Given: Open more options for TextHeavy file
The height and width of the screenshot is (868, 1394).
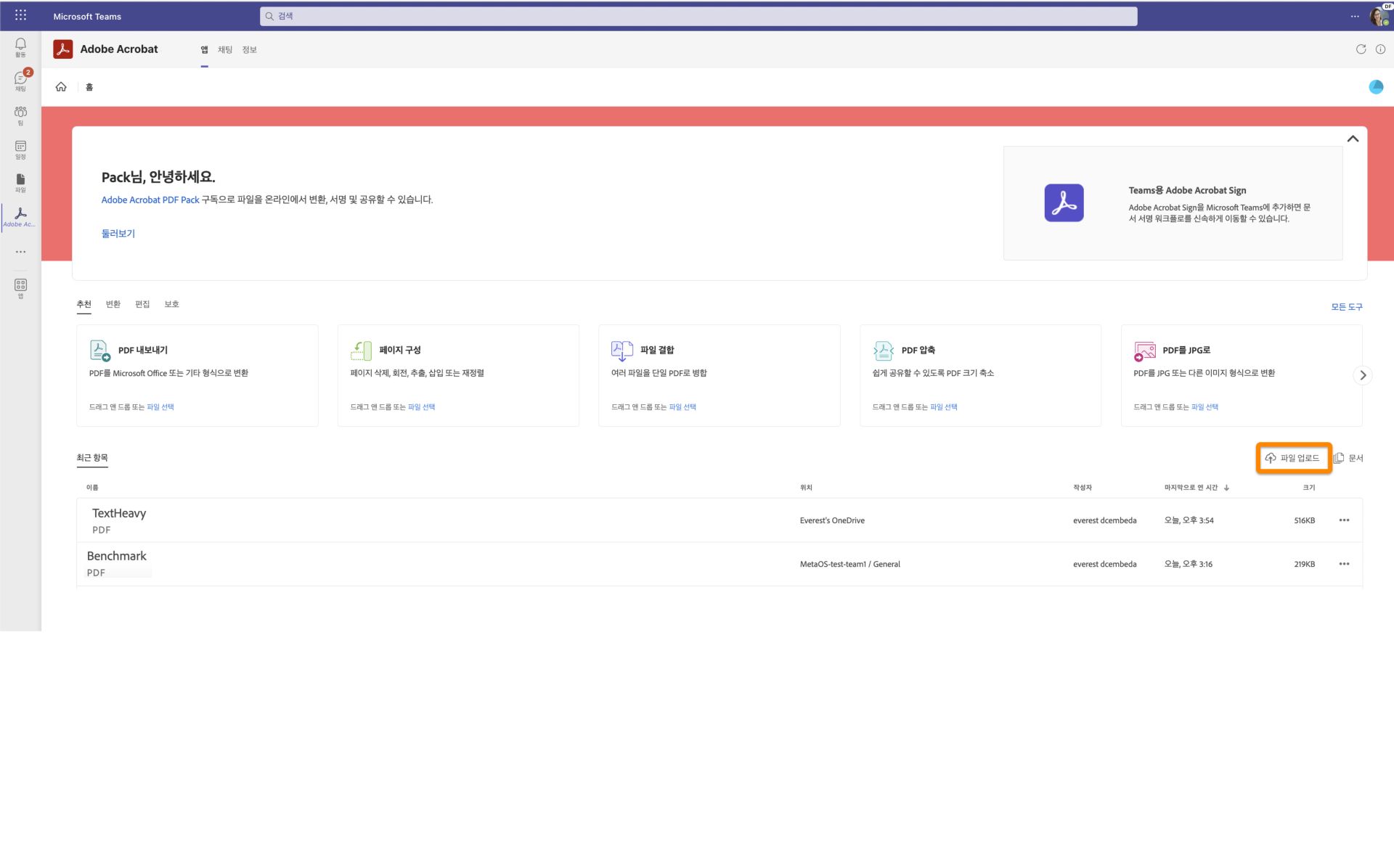Looking at the screenshot, I should pyautogui.click(x=1344, y=520).
